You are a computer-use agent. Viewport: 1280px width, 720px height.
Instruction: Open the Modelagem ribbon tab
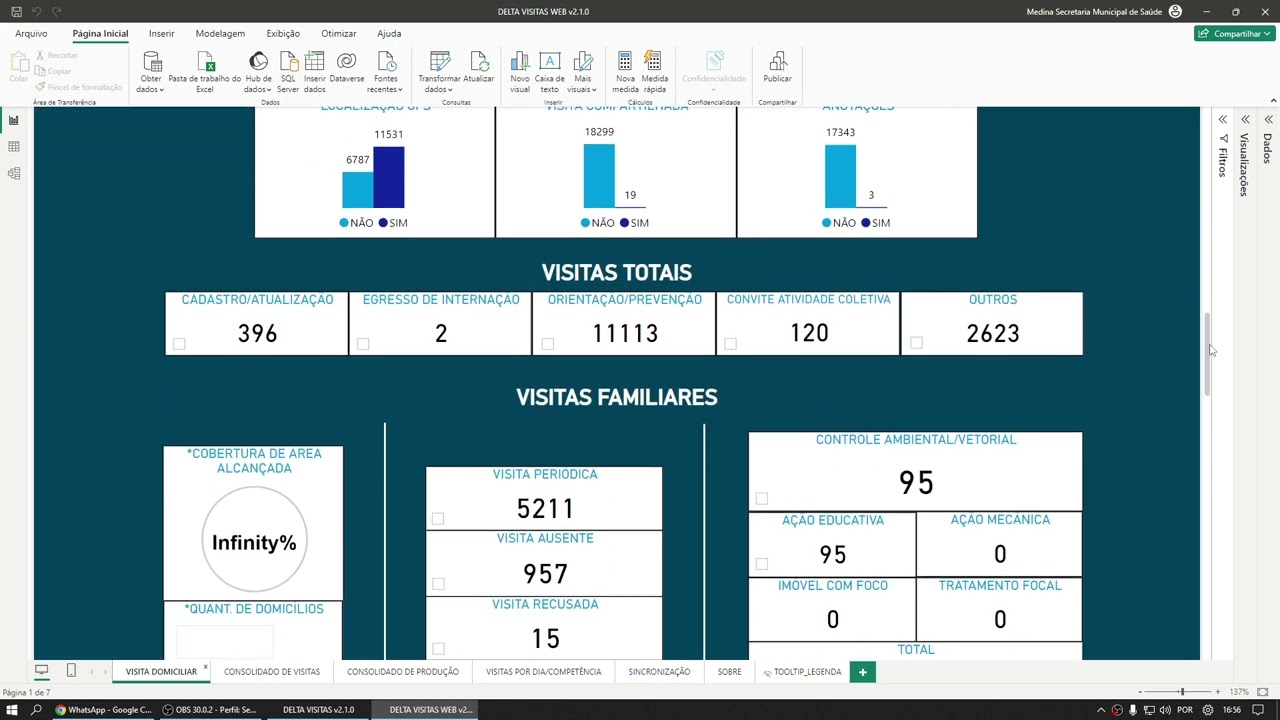point(220,33)
